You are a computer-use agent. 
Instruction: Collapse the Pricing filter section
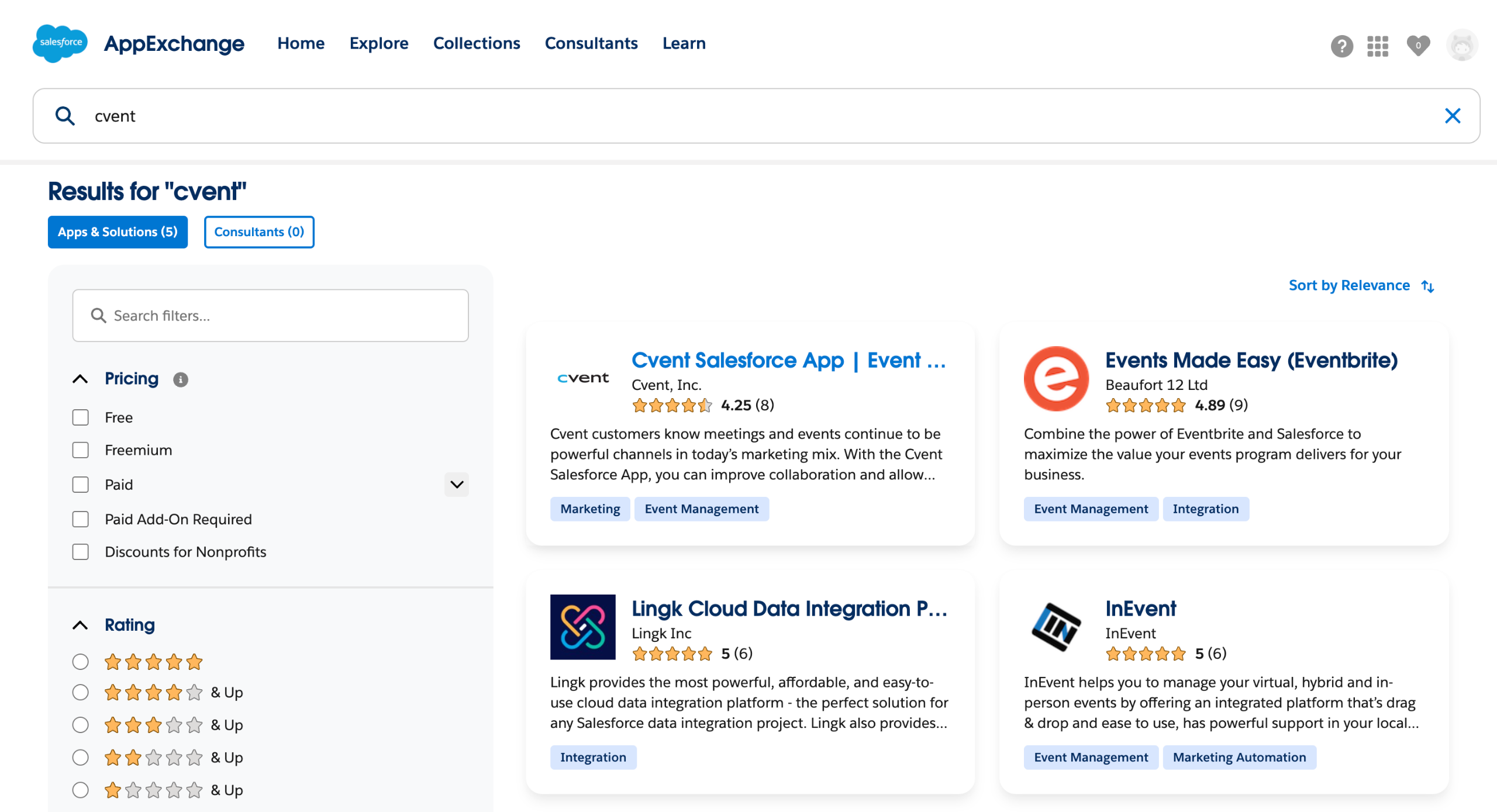81,379
